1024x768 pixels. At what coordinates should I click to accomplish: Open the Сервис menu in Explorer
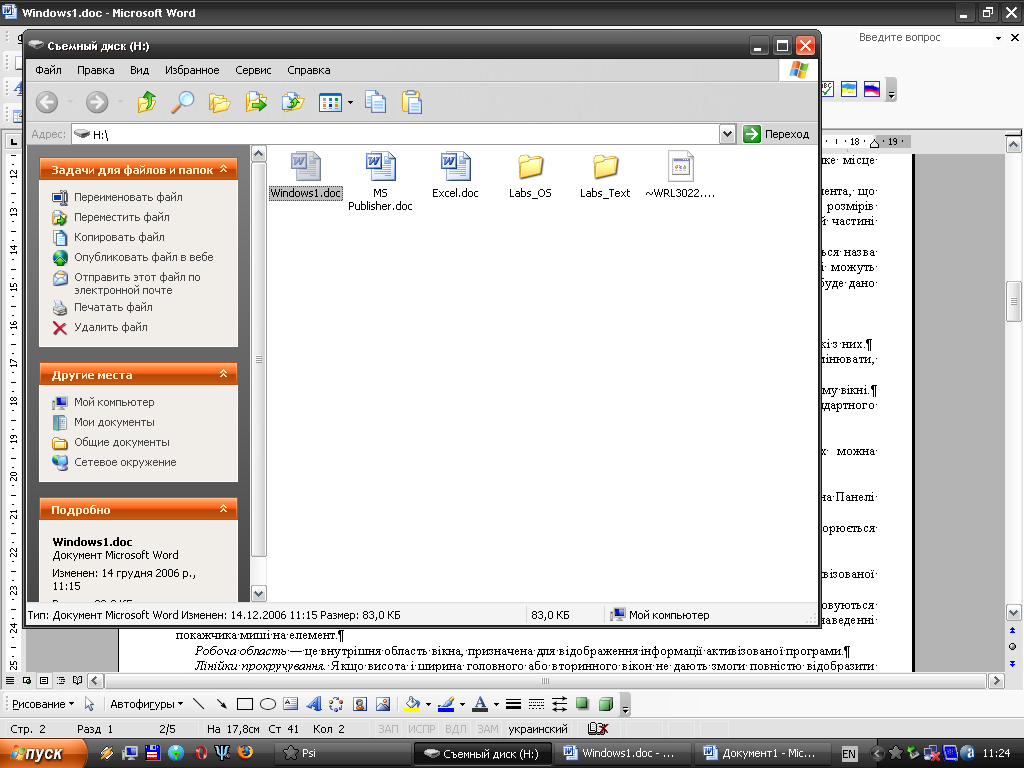click(253, 70)
